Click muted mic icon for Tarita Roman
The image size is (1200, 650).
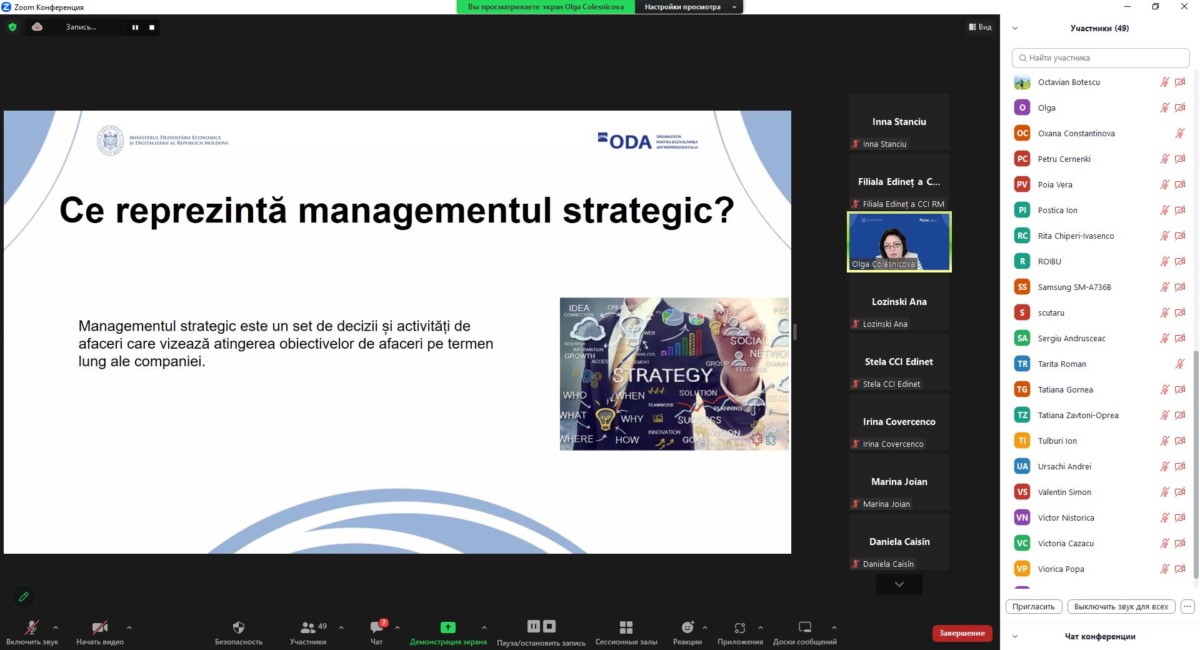point(1180,364)
